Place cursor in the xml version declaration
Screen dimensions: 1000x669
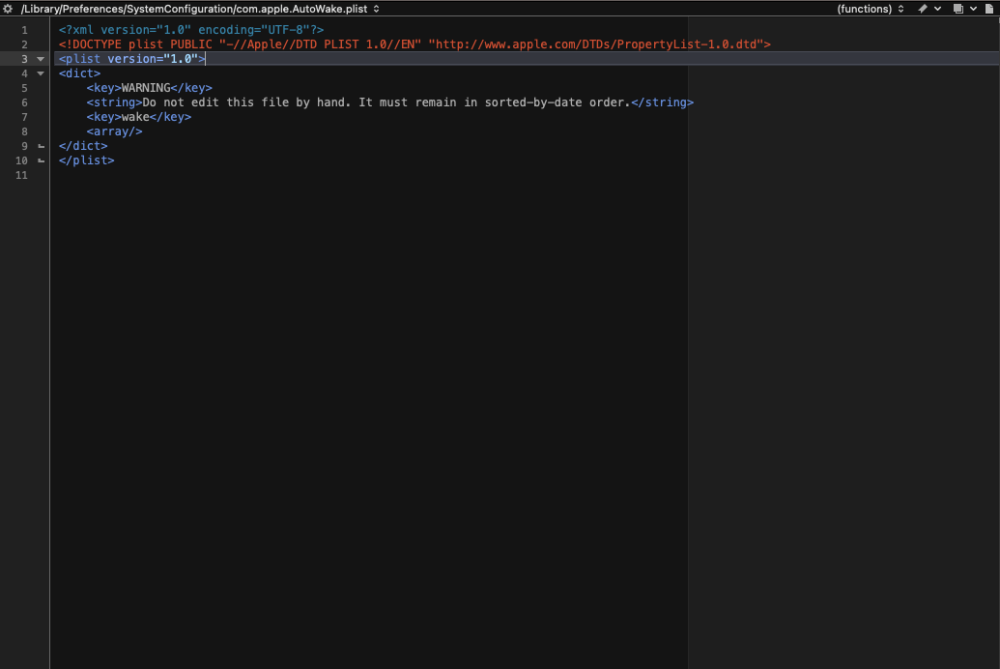(191, 30)
